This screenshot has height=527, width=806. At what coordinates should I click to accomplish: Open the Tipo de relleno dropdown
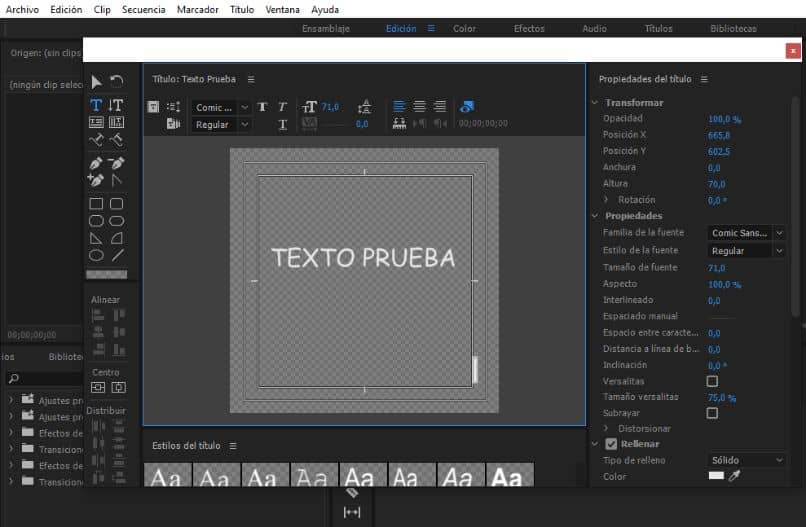point(745,460)
